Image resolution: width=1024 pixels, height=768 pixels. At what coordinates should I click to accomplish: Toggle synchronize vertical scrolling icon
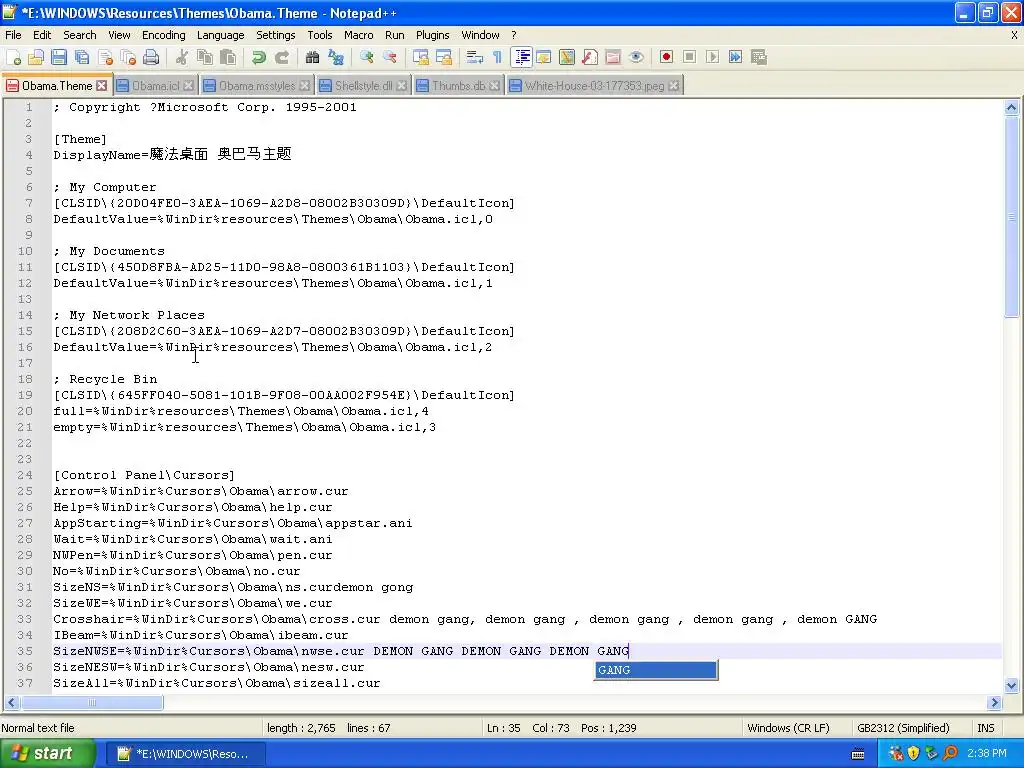(x=421, y=57)
